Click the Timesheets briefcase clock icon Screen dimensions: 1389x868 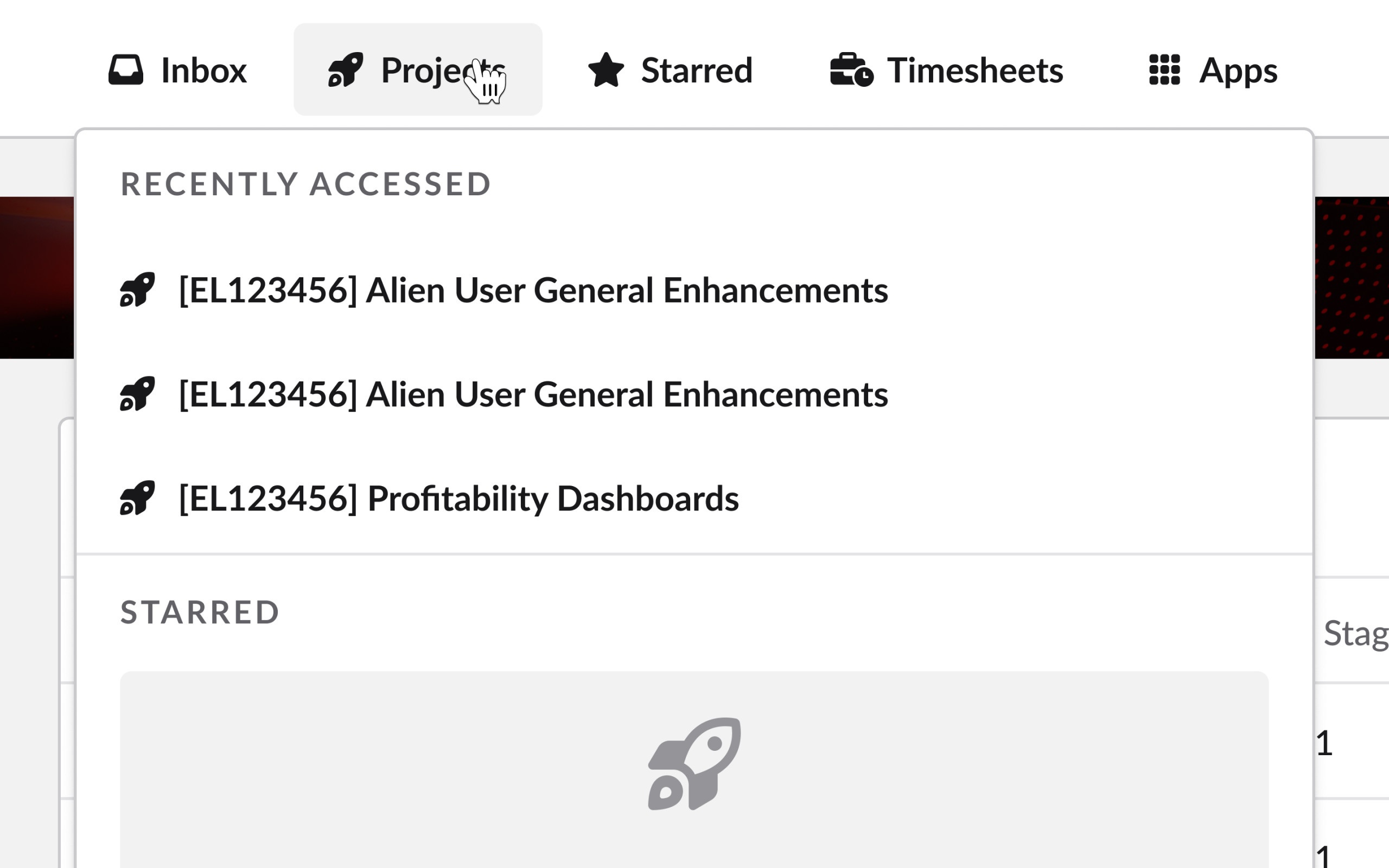pos(852,70)
